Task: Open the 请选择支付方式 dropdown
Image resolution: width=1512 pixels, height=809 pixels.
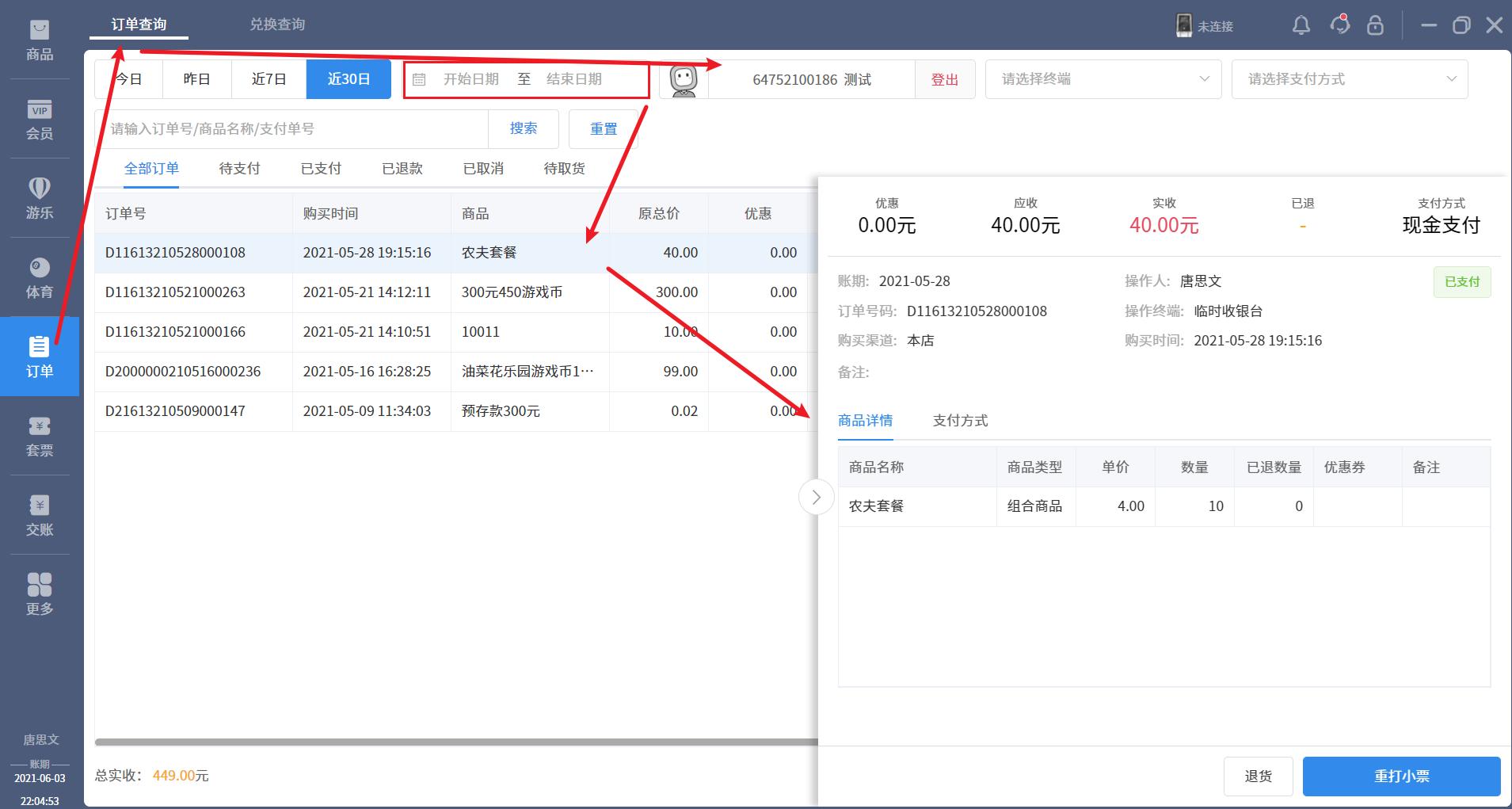Action: 1350,79
